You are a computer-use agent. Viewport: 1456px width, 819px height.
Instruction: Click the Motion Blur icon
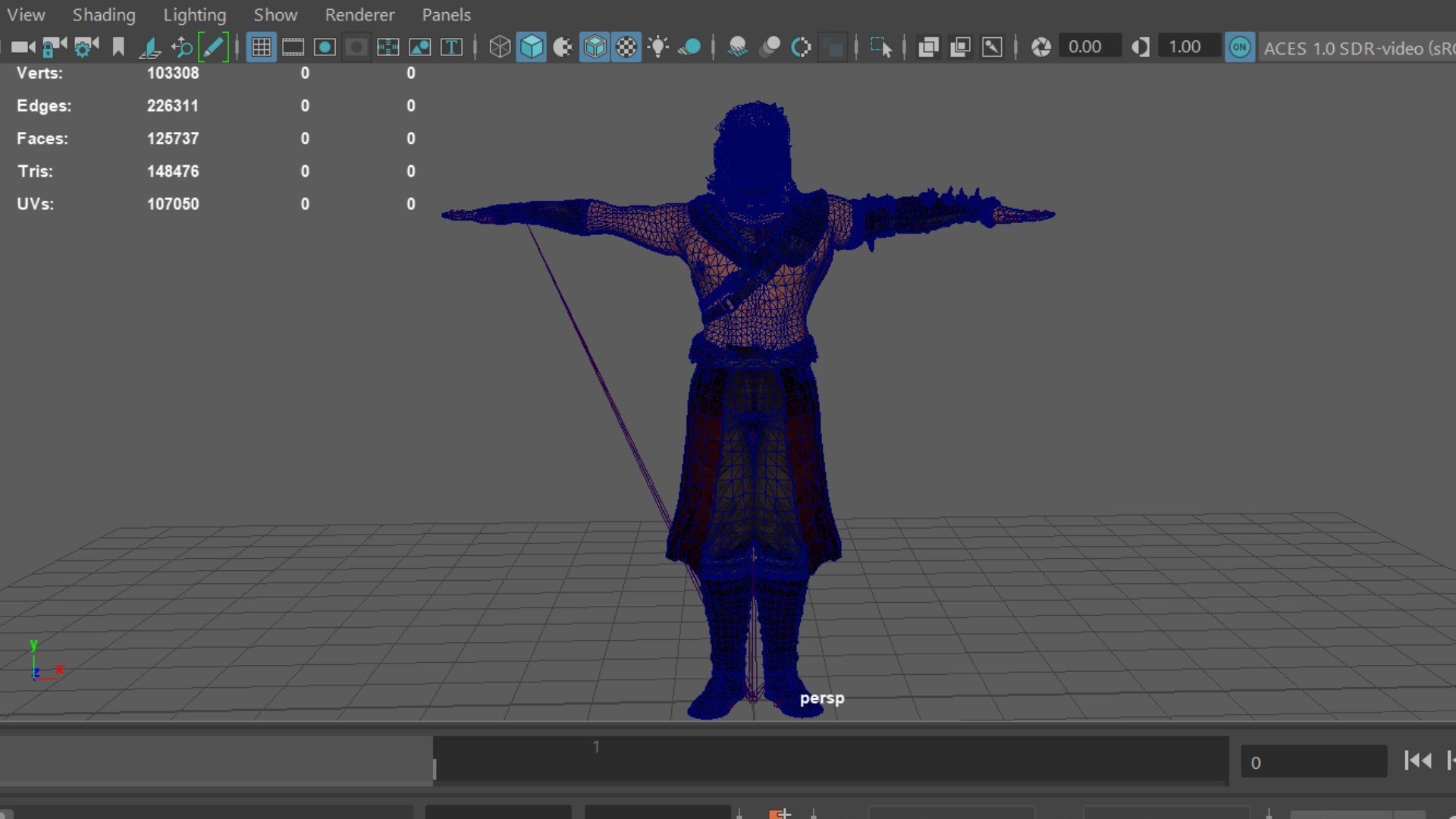(x=770, y=47)
